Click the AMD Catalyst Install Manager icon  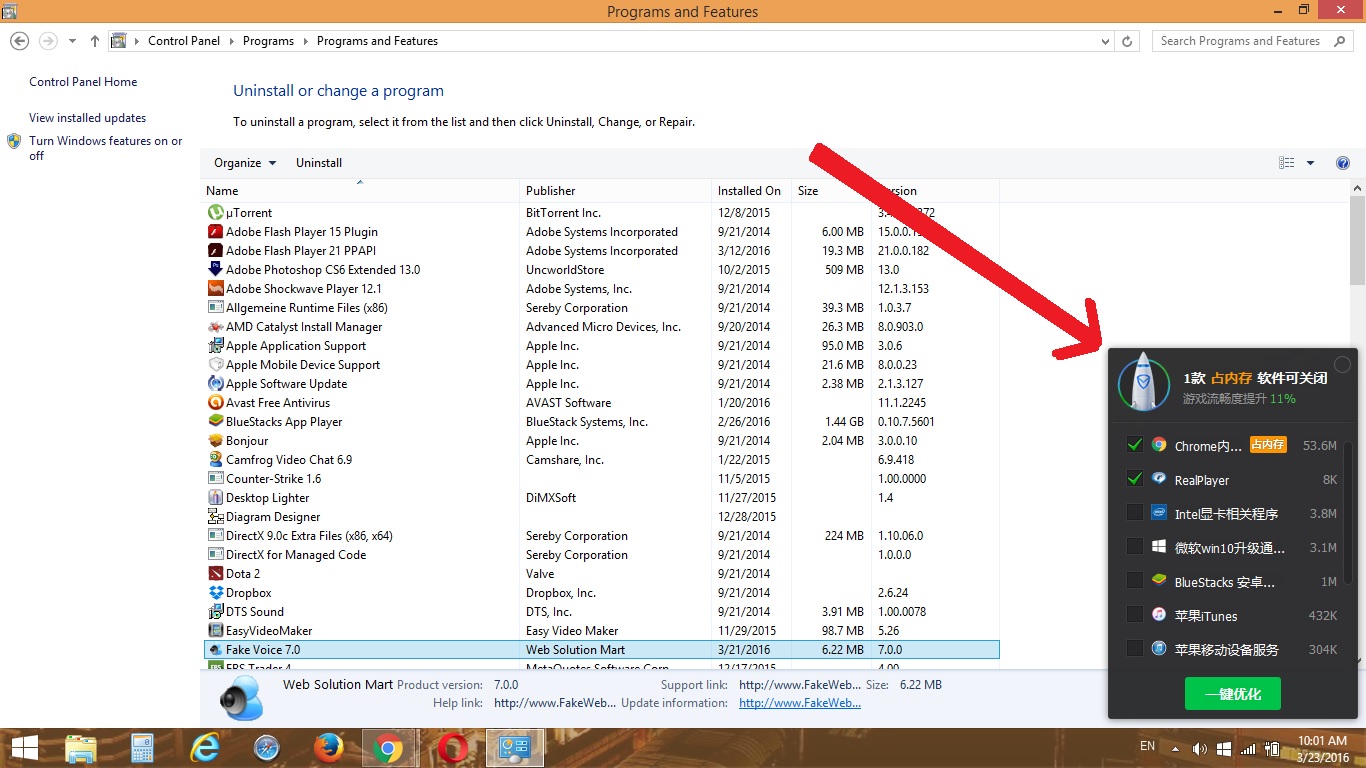pyautogui.click(x=215, y=326)
